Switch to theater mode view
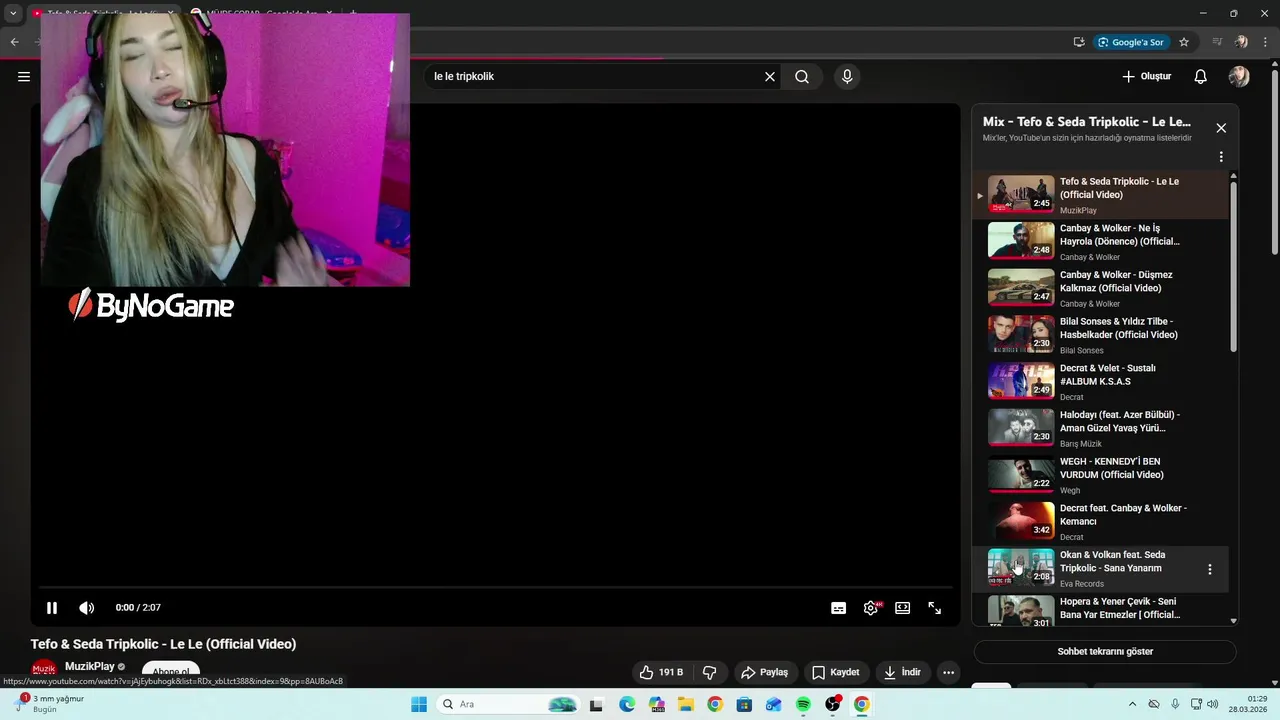The height and width of the screenshot is (720, 1280). pyautogui.click(x=903, y=608)
